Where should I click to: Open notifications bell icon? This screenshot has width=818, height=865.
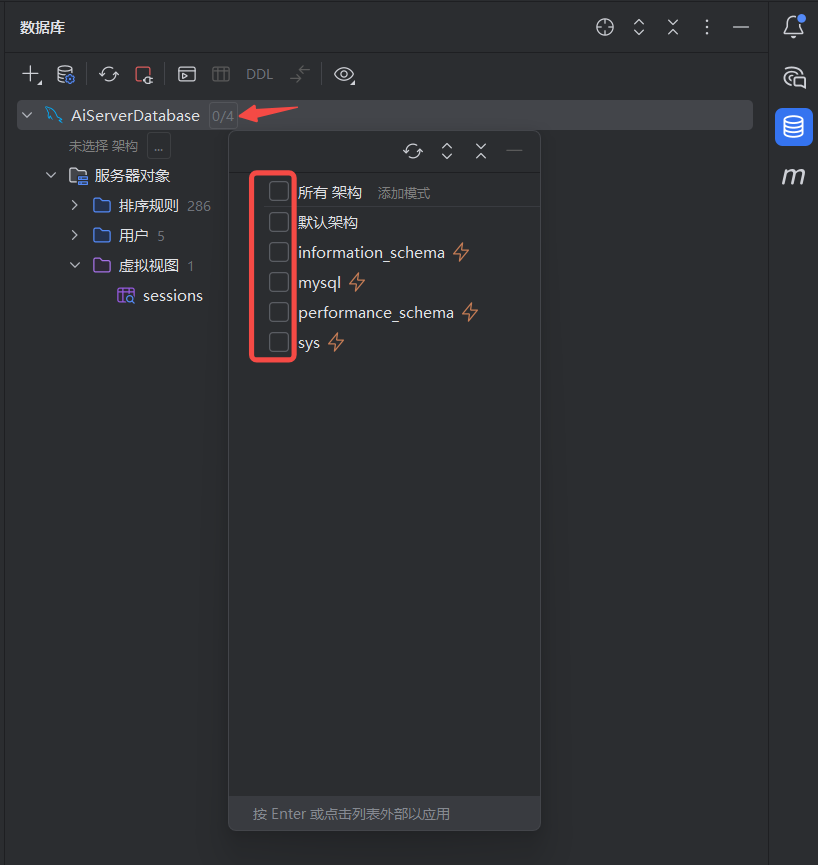tap(793, 27)
